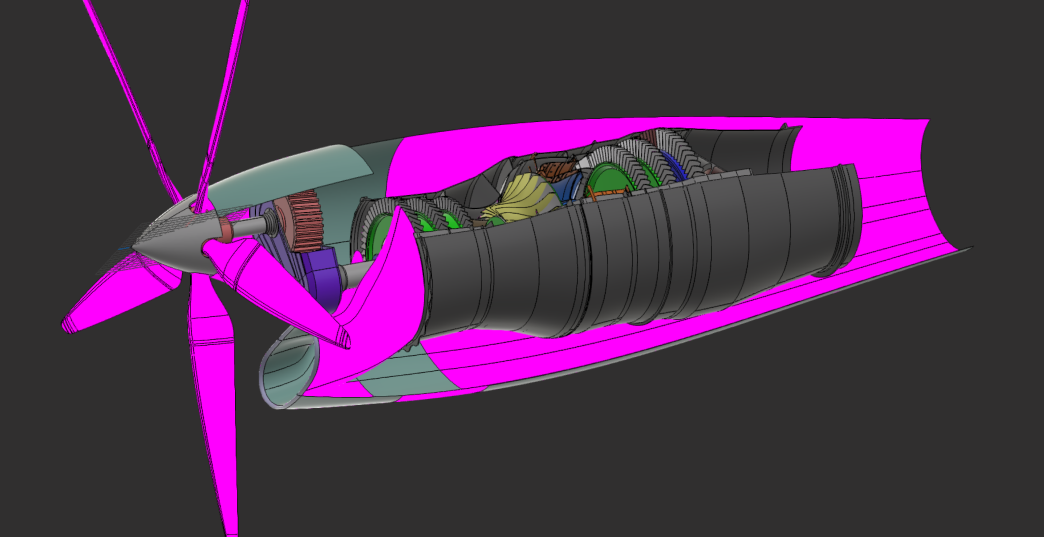This screenshot has height=537, width=1044.
Task: Select the grey propeller spinner cone
Action: (168, 243)
